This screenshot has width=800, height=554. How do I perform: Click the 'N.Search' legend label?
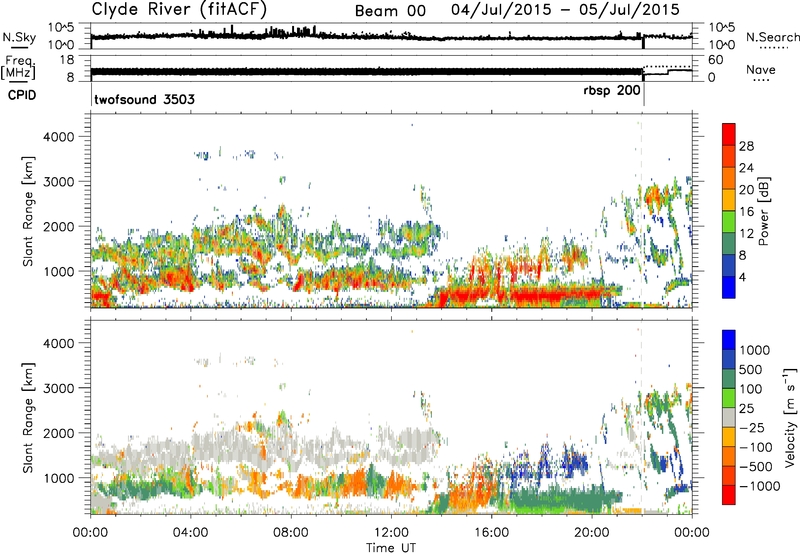(772, 37)
